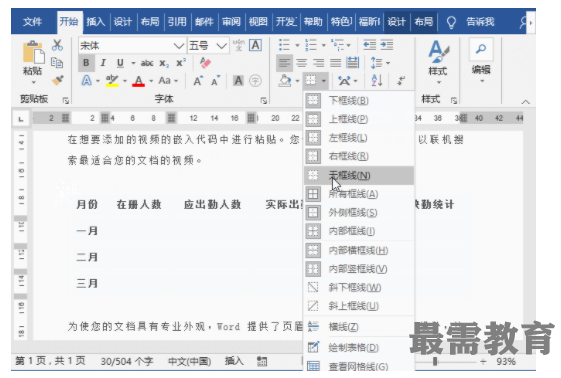The width and height of the screenshot is (561, 378).
Task: Click the Copy icon
Action: [57, 63]
